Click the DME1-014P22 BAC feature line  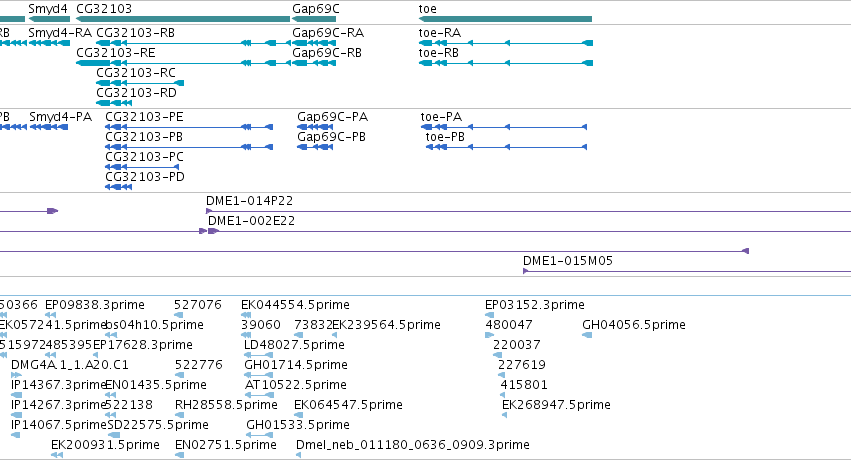click(529, 211)
